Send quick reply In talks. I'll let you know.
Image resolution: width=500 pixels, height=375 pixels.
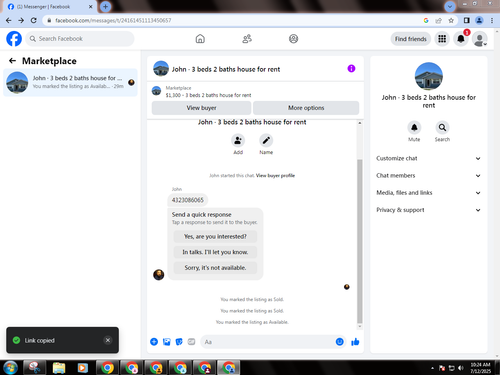click(x=215, y=252)
